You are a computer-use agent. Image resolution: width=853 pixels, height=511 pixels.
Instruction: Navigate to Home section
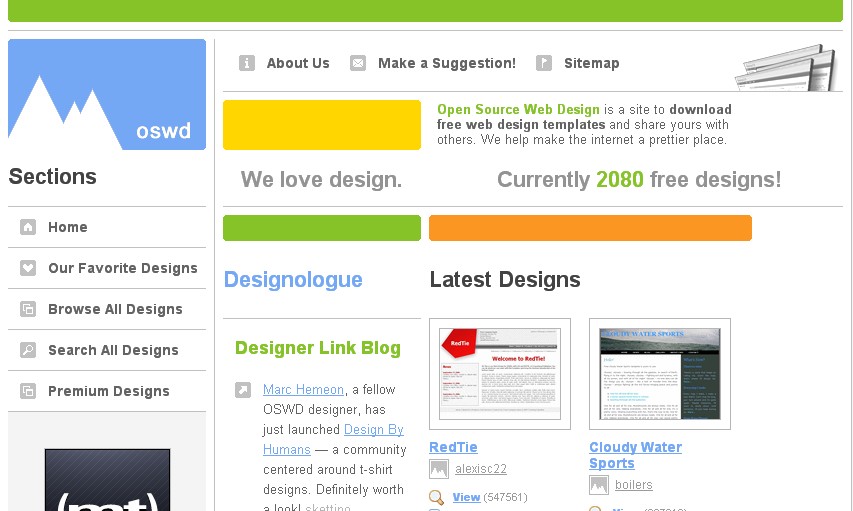click(x=67, y=227)
